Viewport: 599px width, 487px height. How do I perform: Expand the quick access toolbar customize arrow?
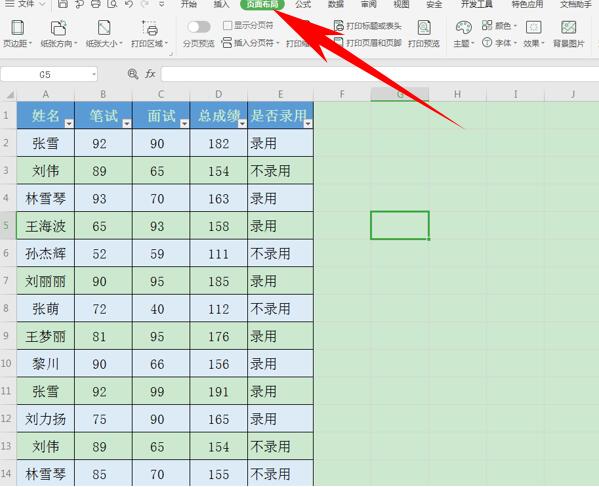pyautogui.click(x=162, y=4)
